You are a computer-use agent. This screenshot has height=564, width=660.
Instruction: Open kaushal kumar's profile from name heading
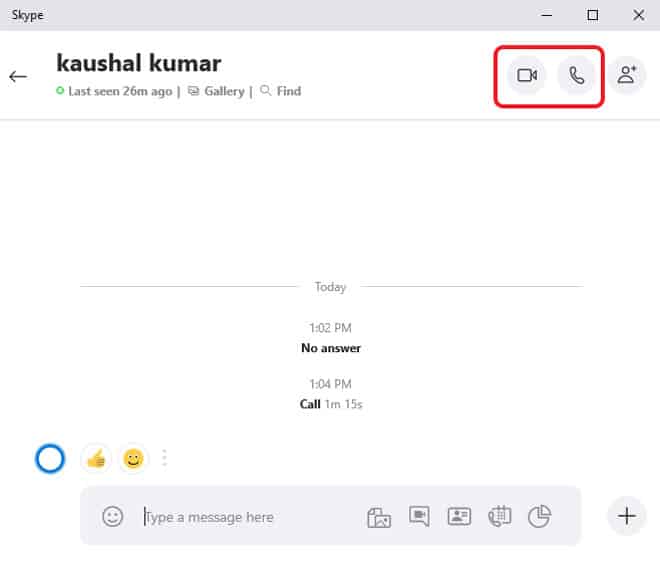point(139,63)
